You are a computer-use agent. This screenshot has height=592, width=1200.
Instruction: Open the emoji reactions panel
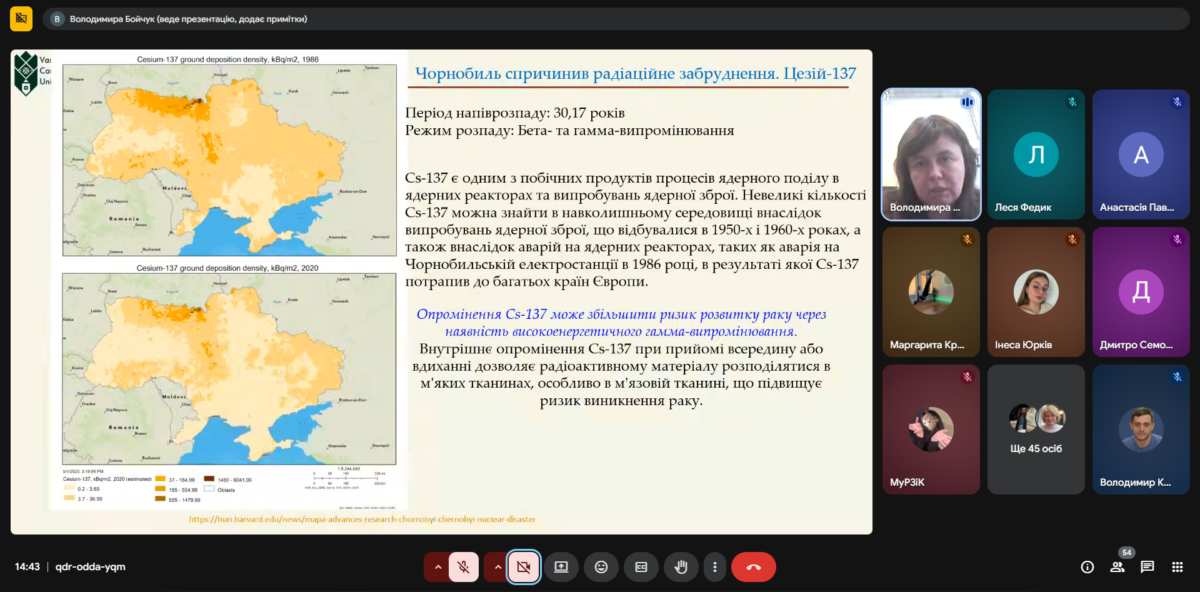tap(601, 567)
